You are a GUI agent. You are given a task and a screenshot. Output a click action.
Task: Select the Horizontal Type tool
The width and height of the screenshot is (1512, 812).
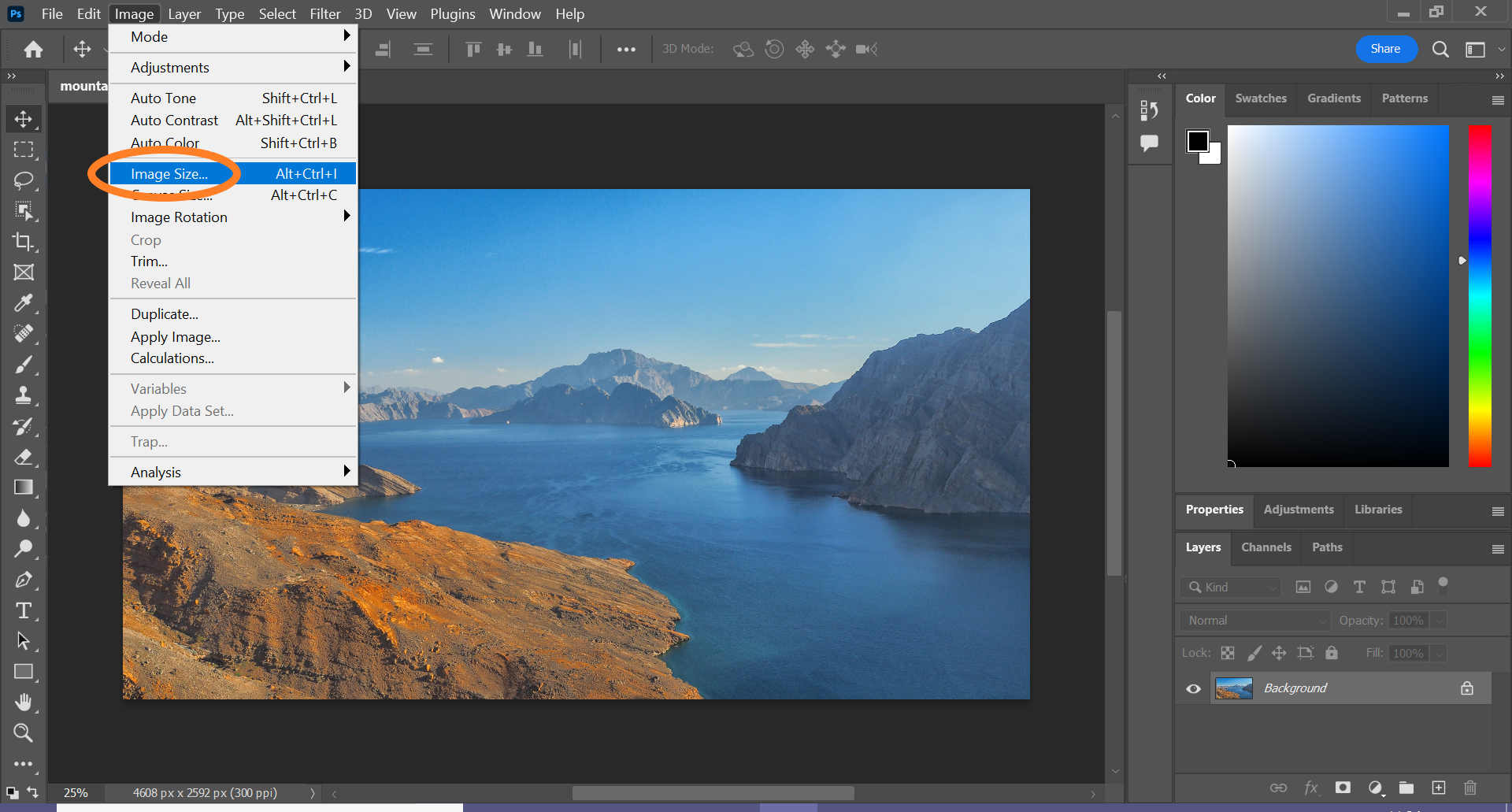(24, 610)
